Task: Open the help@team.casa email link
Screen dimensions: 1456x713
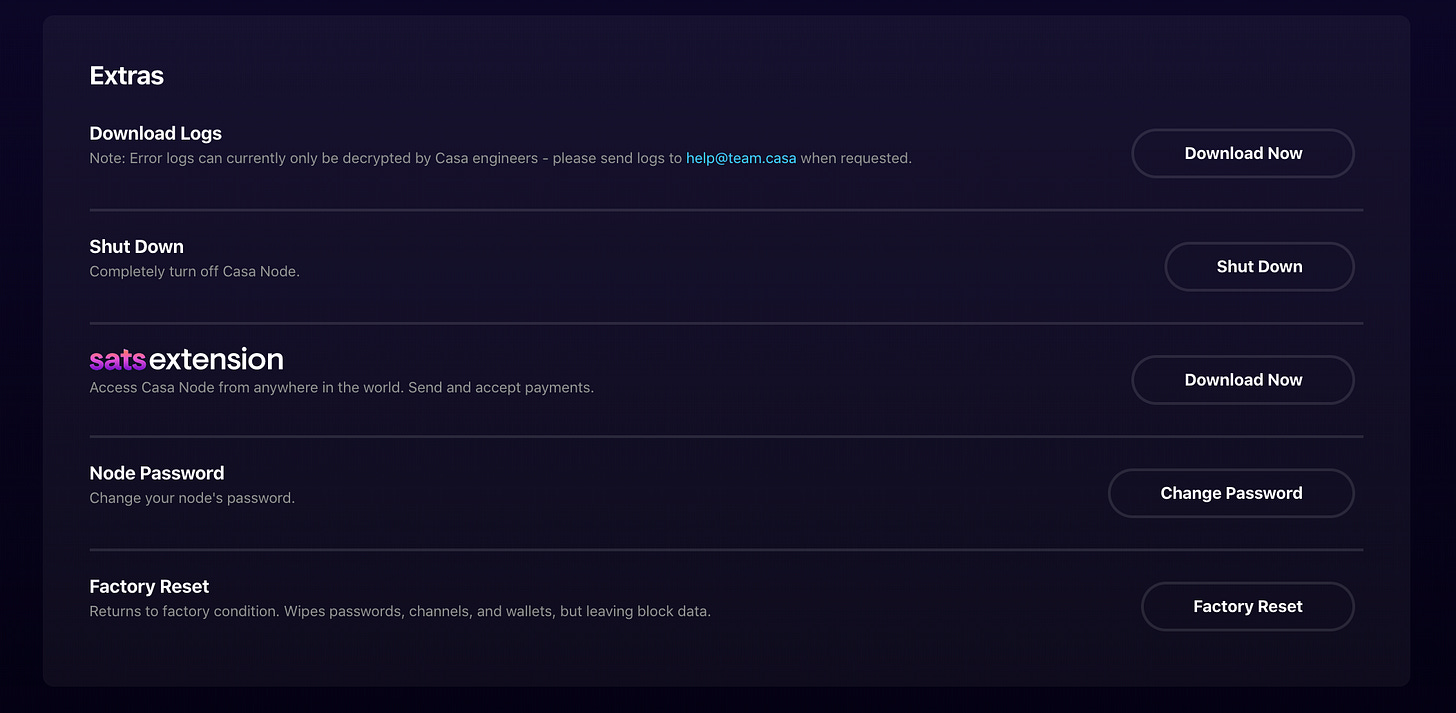Action: (741, 158)
